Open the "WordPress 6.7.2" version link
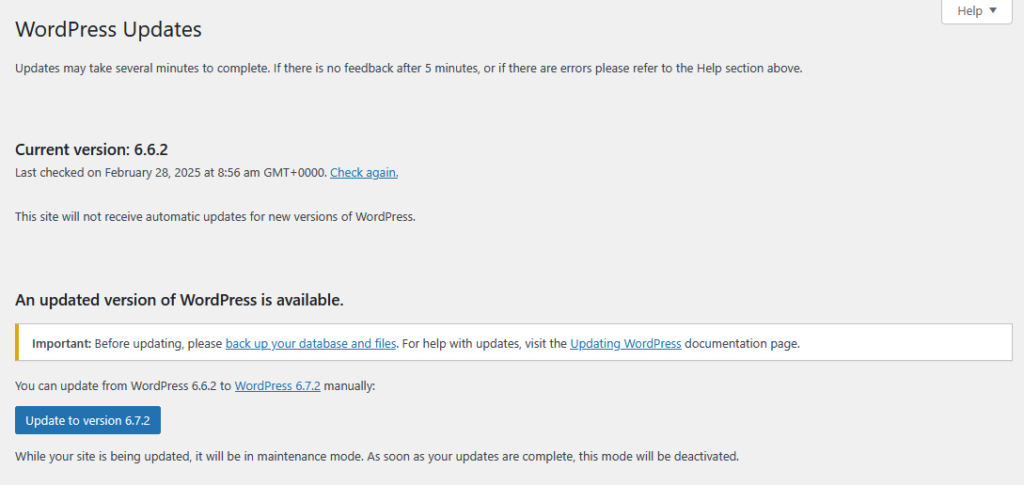This screenshot has height=485, width=1024. coord(277,385)
